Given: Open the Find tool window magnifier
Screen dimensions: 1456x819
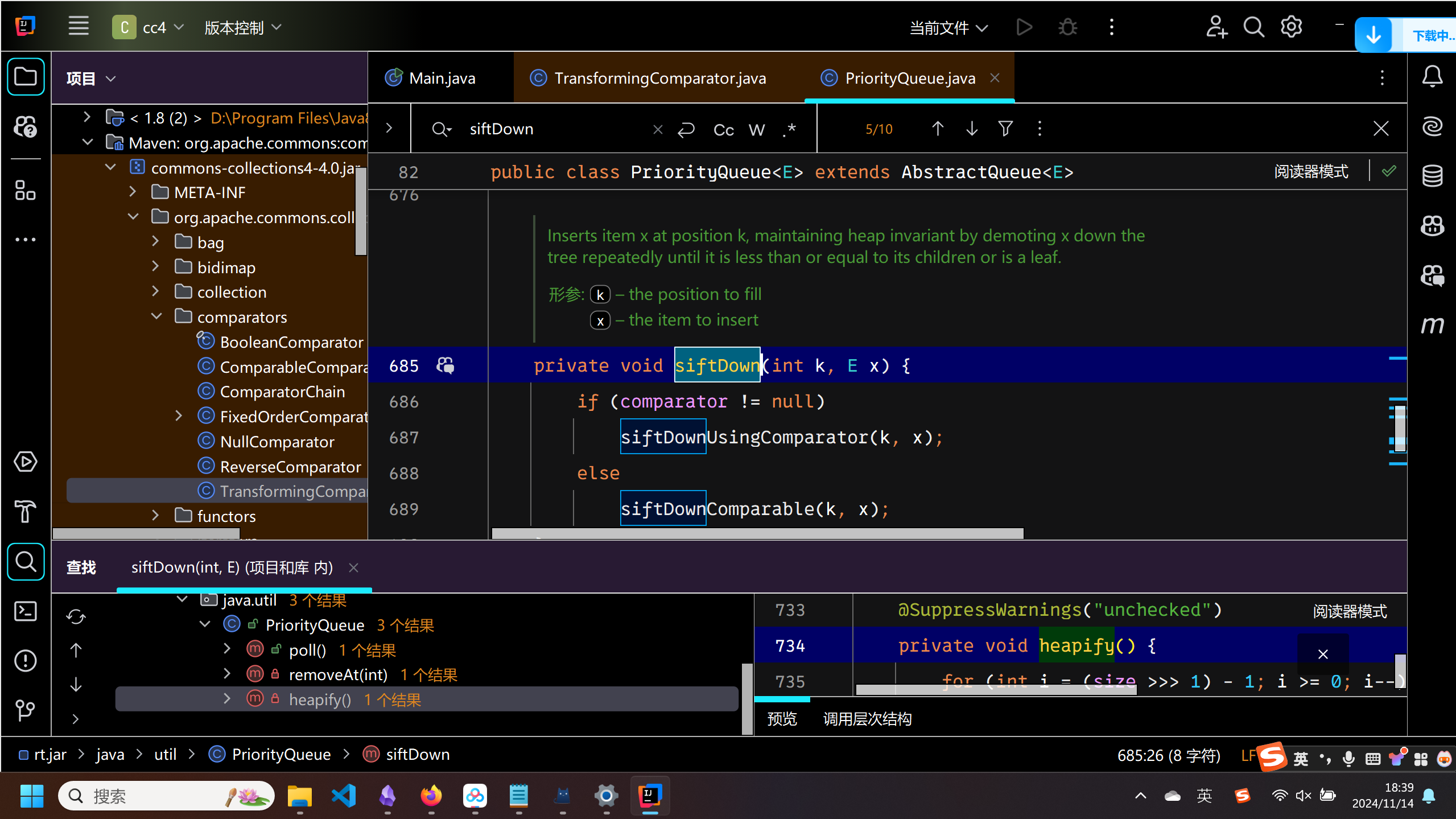Looking at the screenshot, I should (26, 561).
